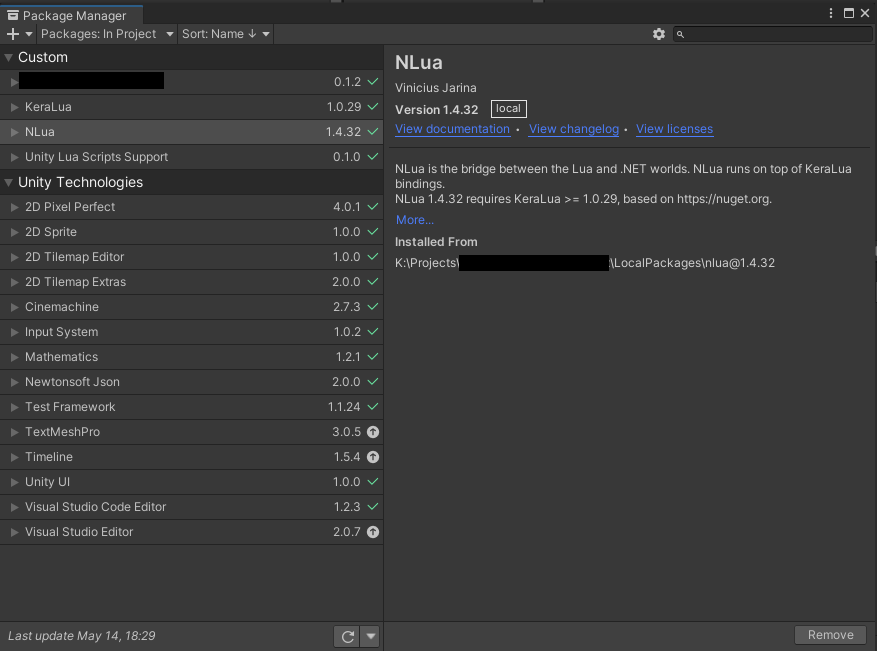Open the Sort: Name dropdown
Image resolution: width=877 pixels, height=651 pixels.
[225, 33]
